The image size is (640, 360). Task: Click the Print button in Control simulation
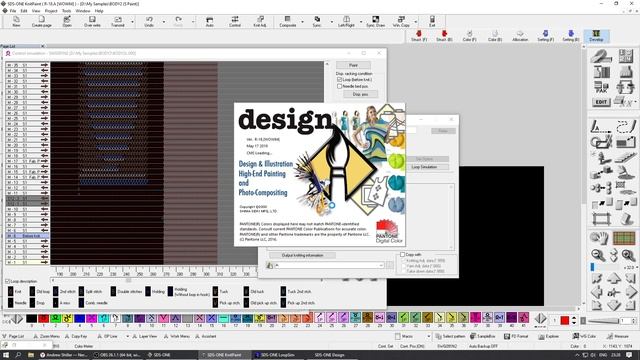pyautogui.click(x=353, y=65)
